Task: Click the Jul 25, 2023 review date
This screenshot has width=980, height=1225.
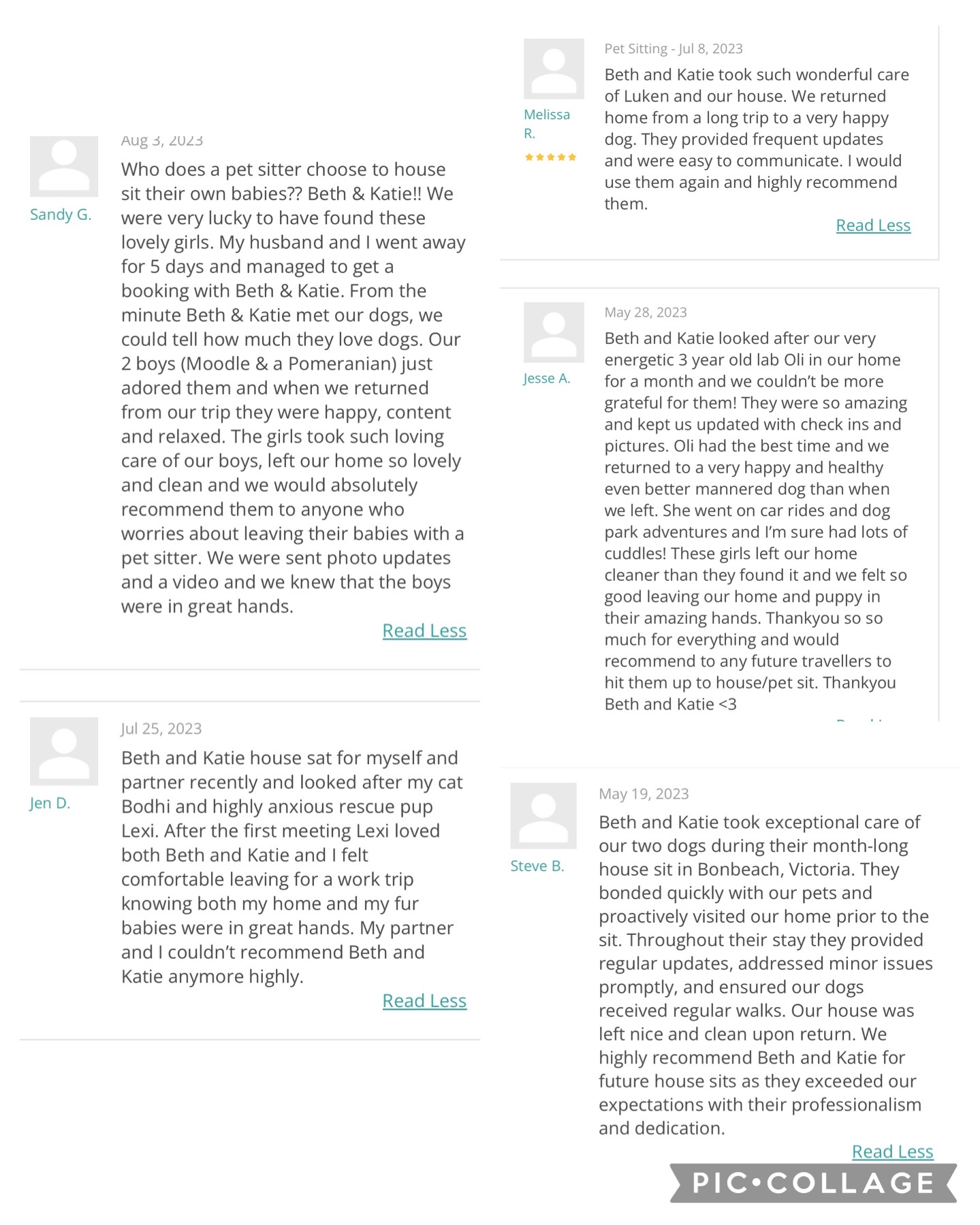Action: (161, 729)
